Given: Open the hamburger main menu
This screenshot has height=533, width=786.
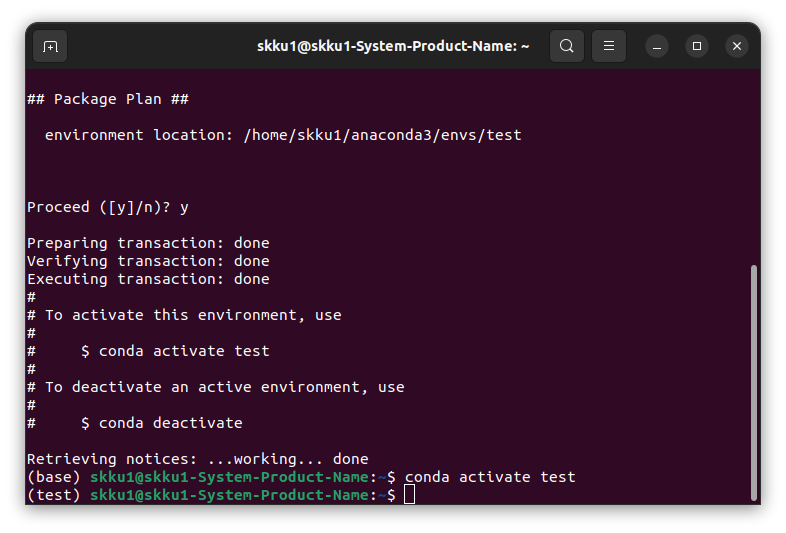Looking at the screenshot, I should pyautogui.click(x=609, y=46).
